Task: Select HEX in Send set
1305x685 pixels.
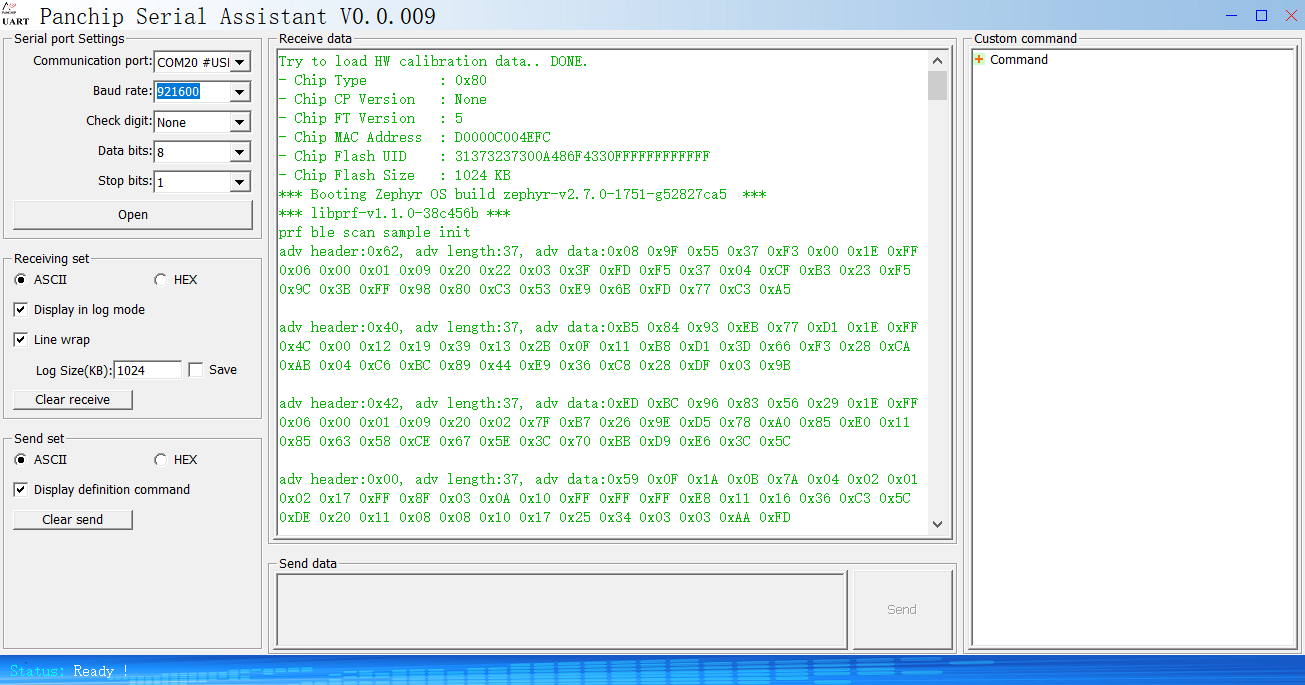Action: click(176, 460)
